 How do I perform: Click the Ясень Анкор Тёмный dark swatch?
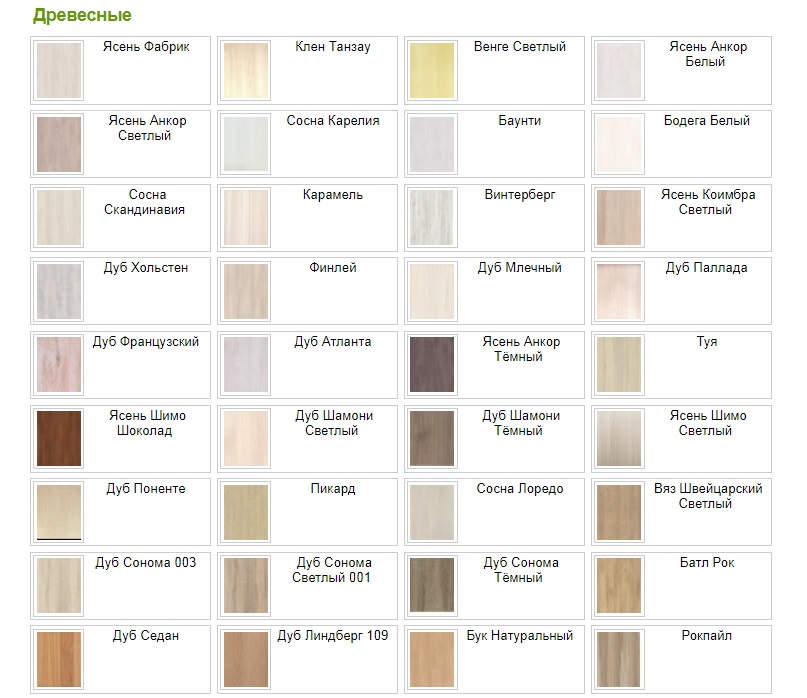433,365
